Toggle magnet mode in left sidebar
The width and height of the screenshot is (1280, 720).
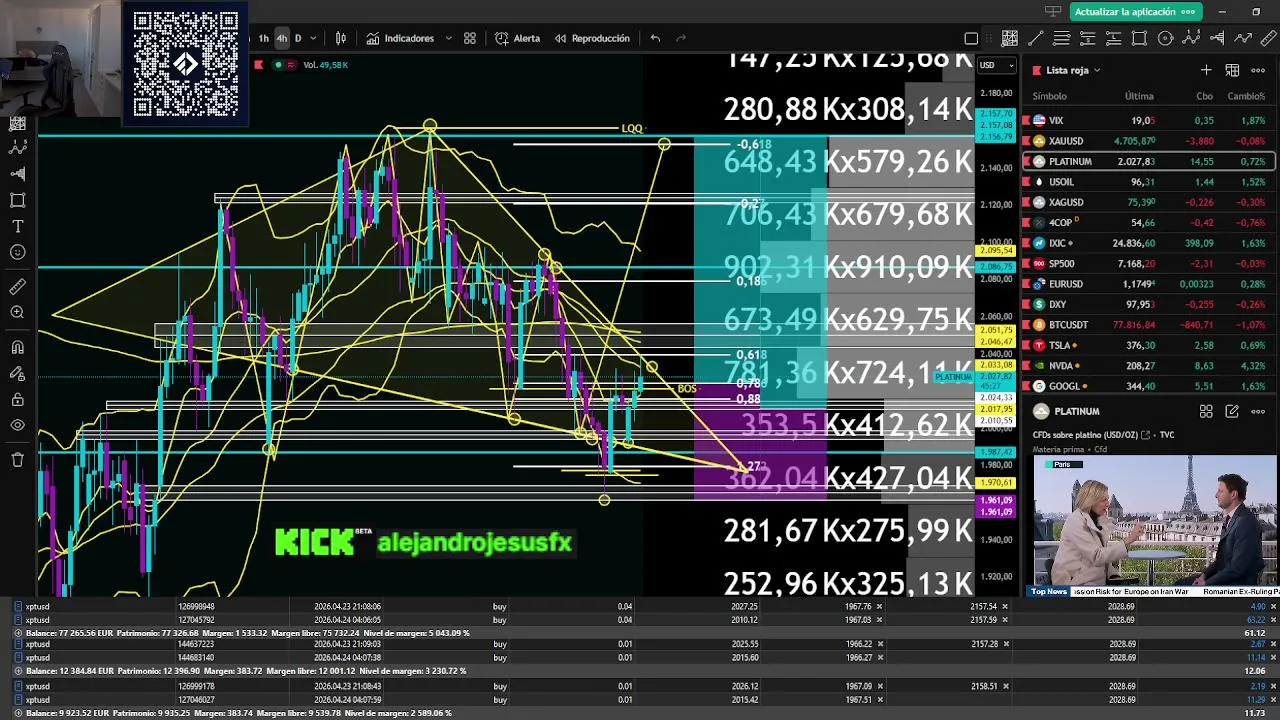(17, 348)
